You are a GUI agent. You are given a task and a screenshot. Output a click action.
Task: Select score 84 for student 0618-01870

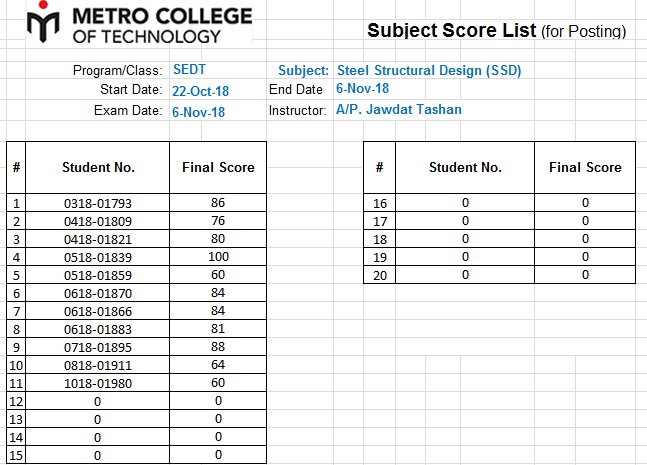click(x=218, y=293)
